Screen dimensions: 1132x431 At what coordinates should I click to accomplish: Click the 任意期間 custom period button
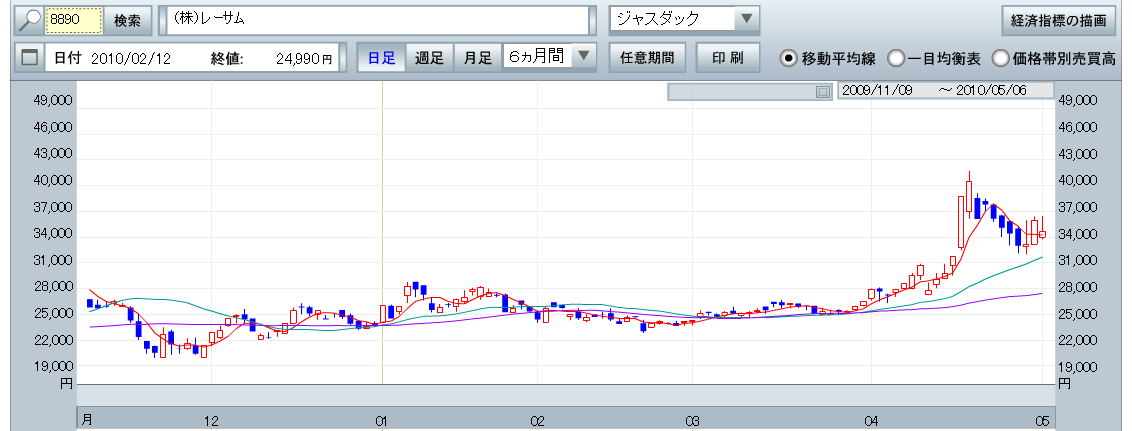pyautogui.click(x=646, y=58)
